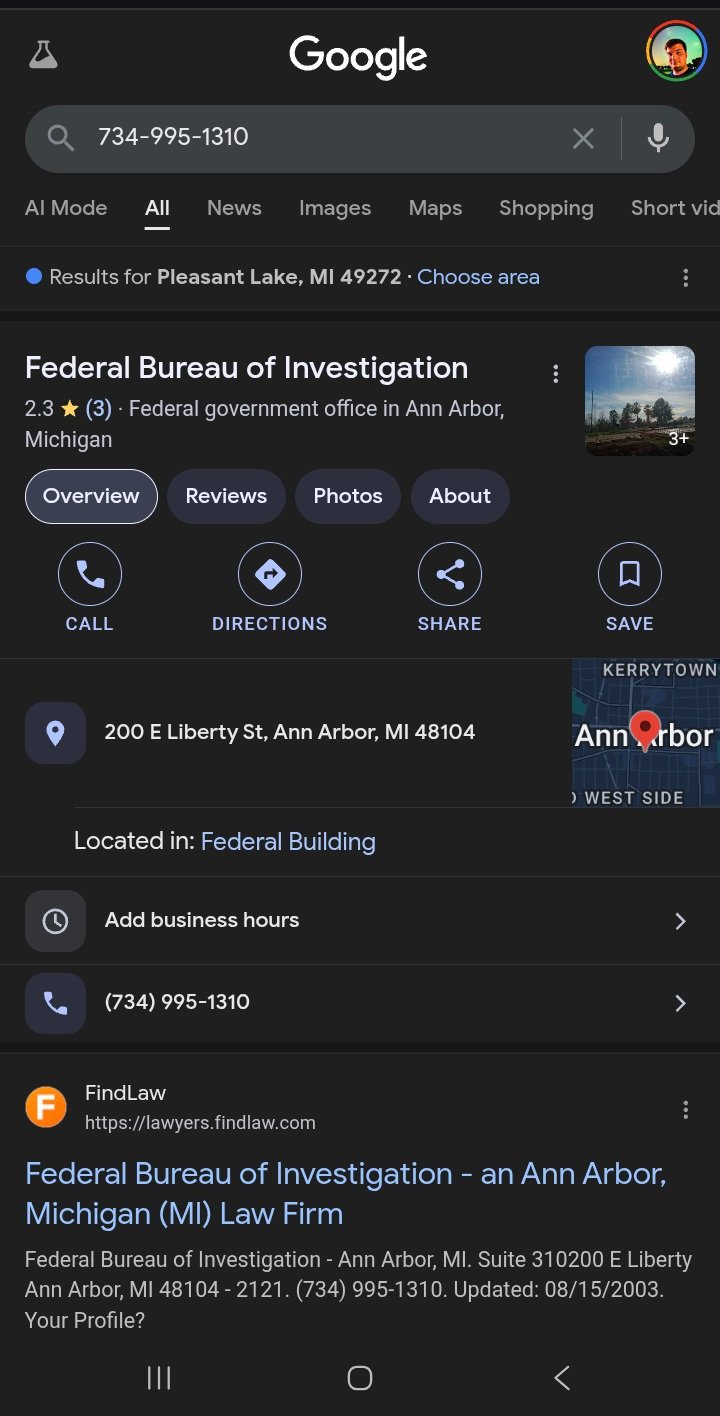This screenshot has width=720, height=1416.
Task: Open the Images tab
Action: pyautogui.click(x=335, y=208)
